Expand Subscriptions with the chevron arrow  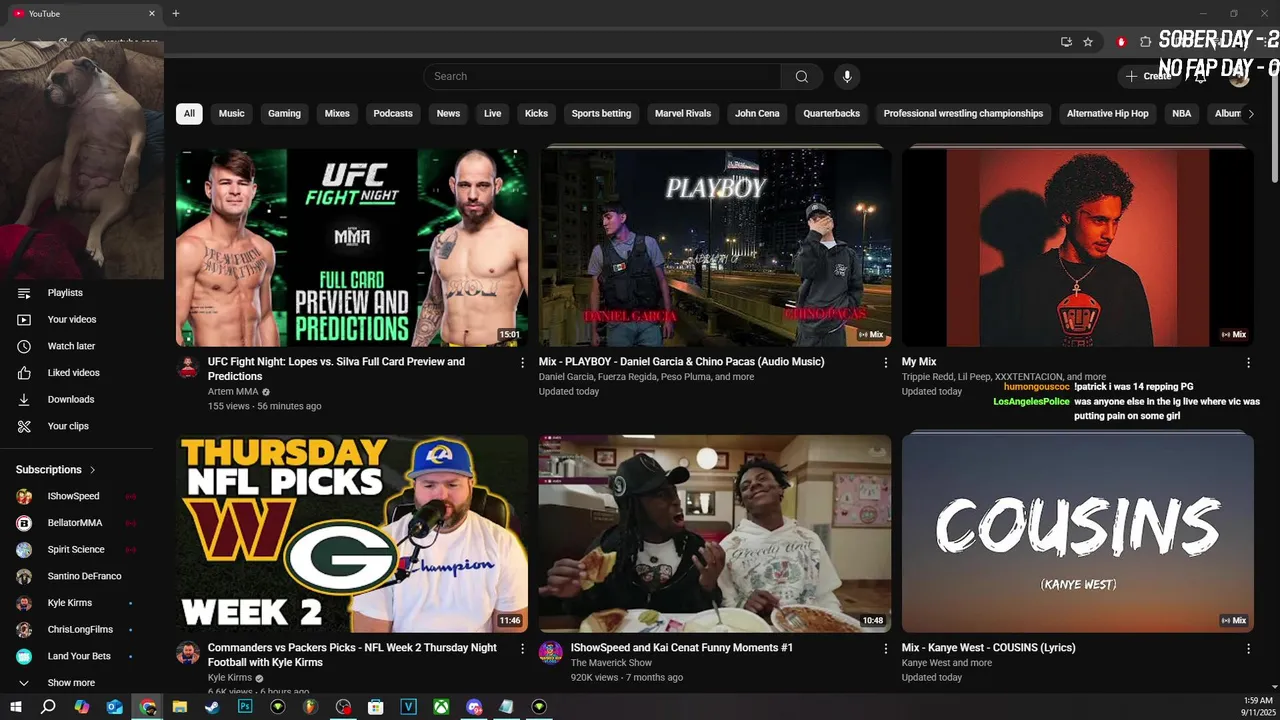(93, 470)
